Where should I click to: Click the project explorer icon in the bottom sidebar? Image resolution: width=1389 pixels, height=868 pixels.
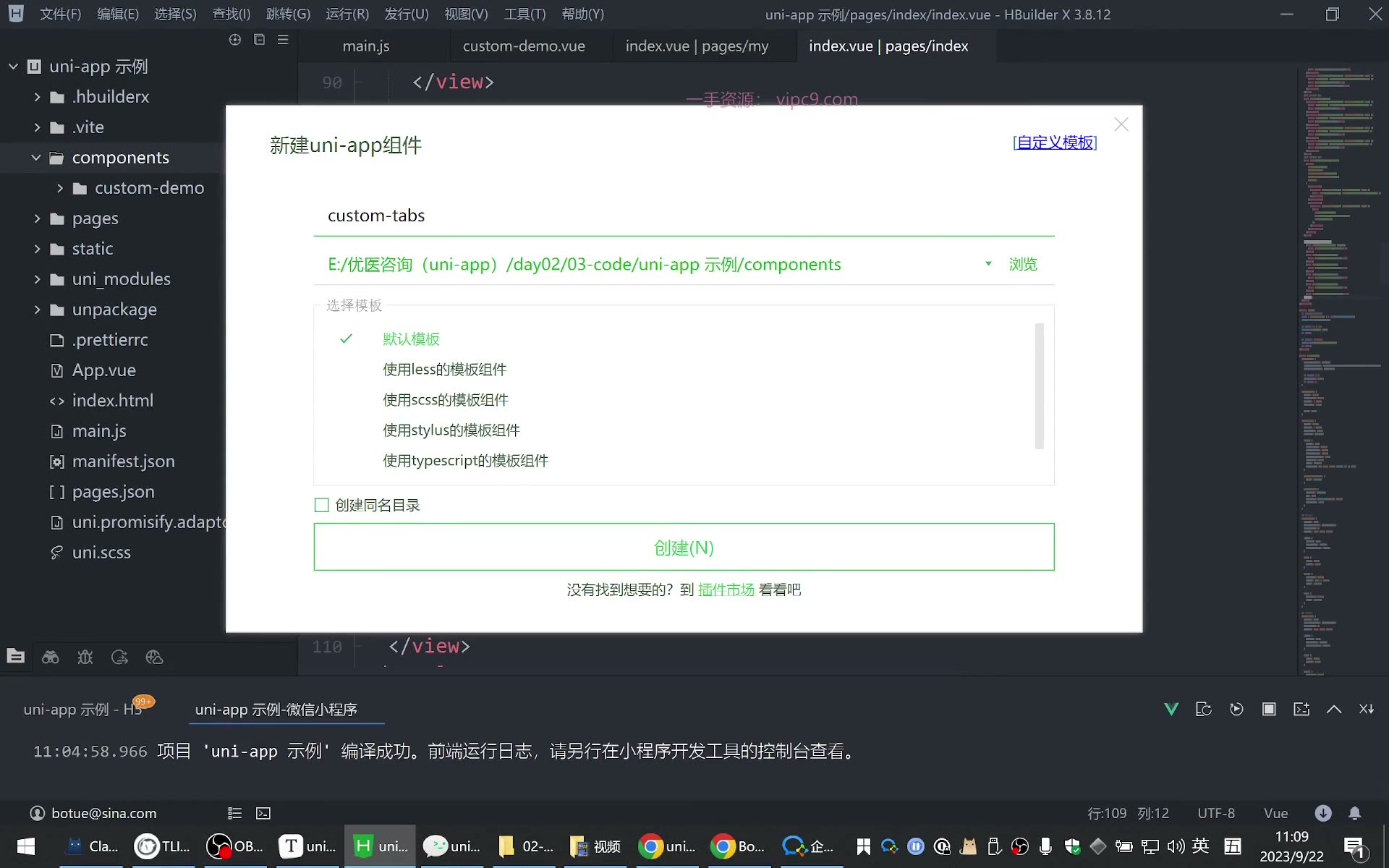coord(16,657)
